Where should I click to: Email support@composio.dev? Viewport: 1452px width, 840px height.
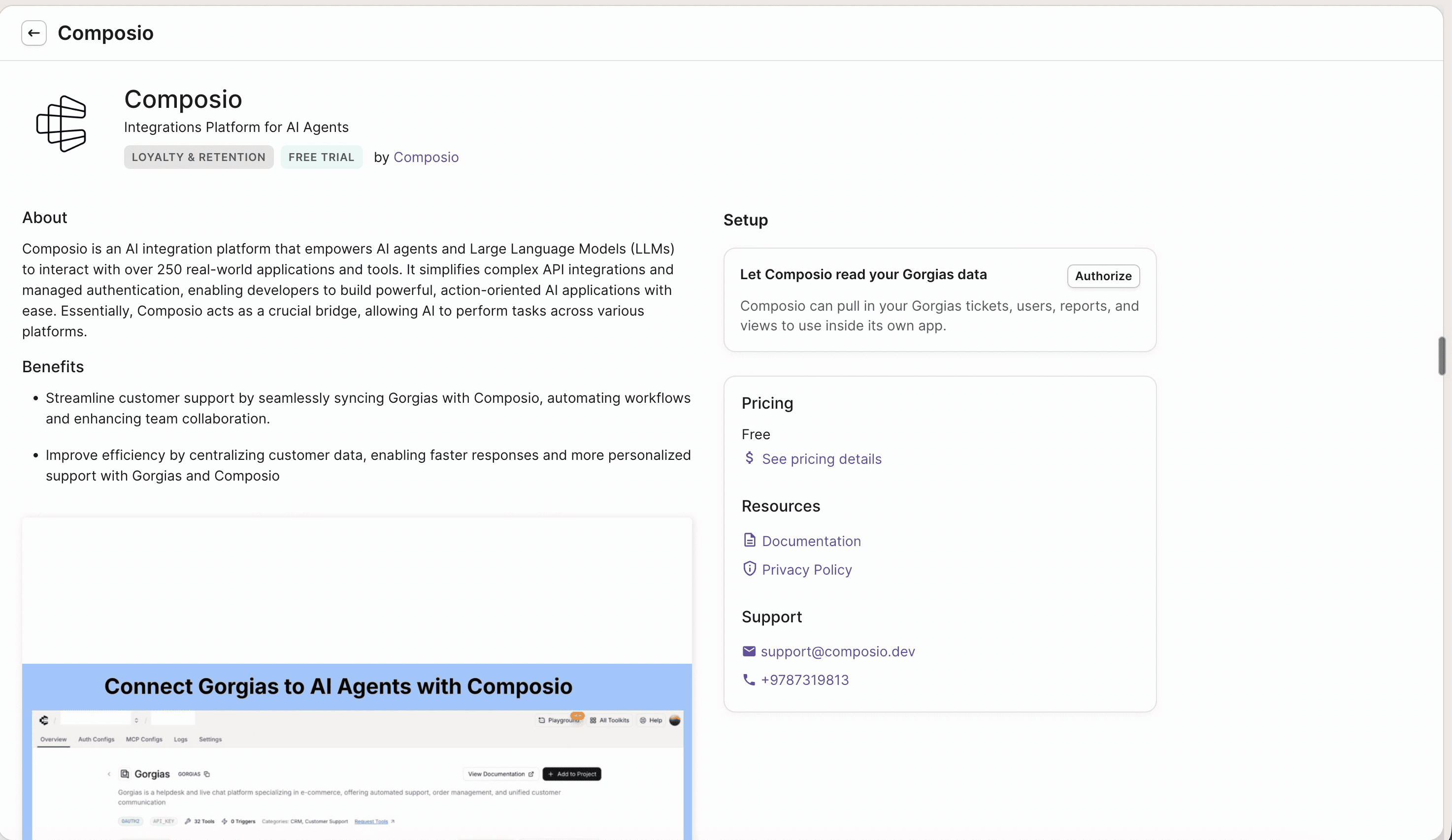click(838, 651)
